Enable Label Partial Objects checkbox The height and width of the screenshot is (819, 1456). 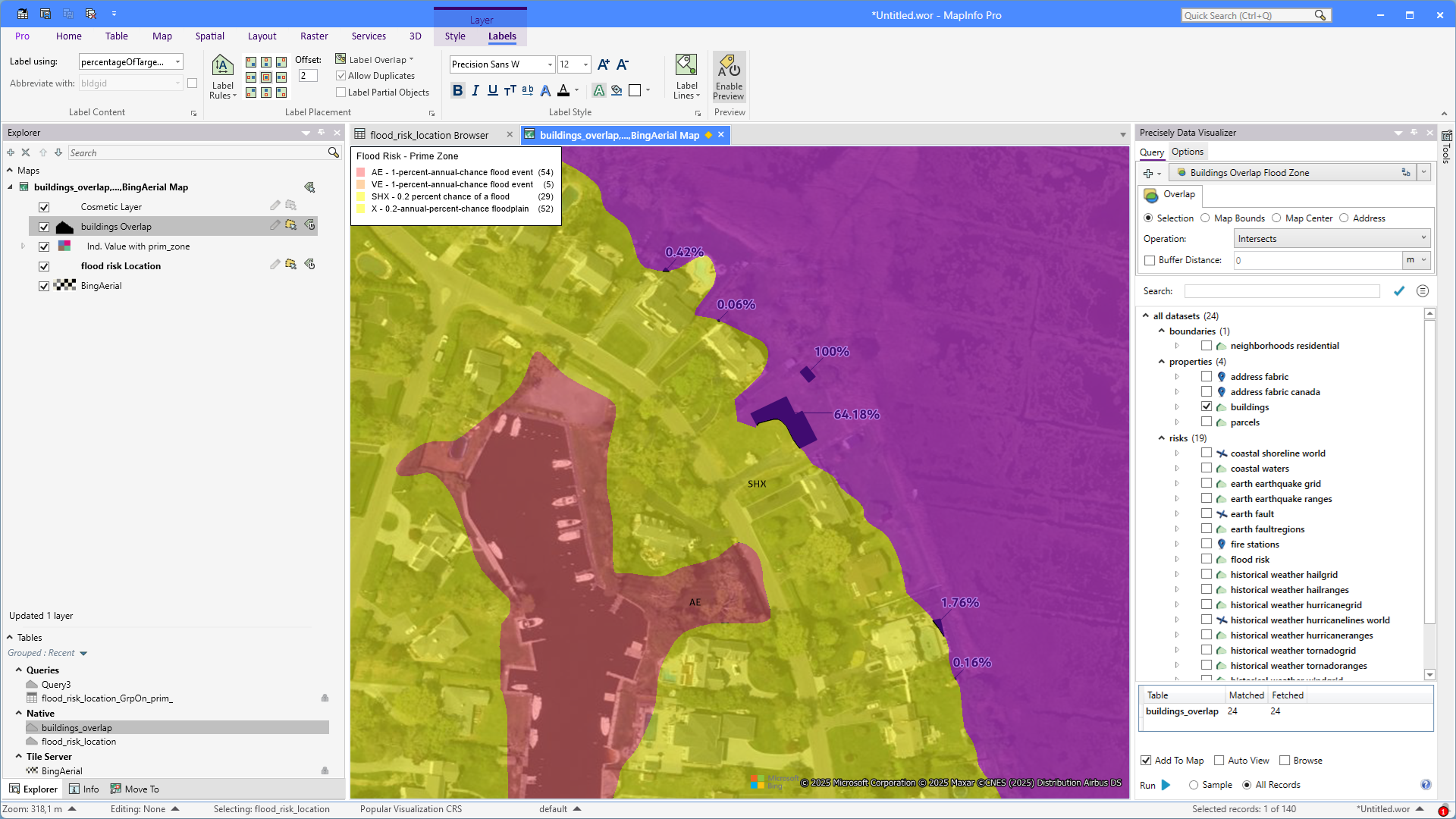tap(341, 93)
